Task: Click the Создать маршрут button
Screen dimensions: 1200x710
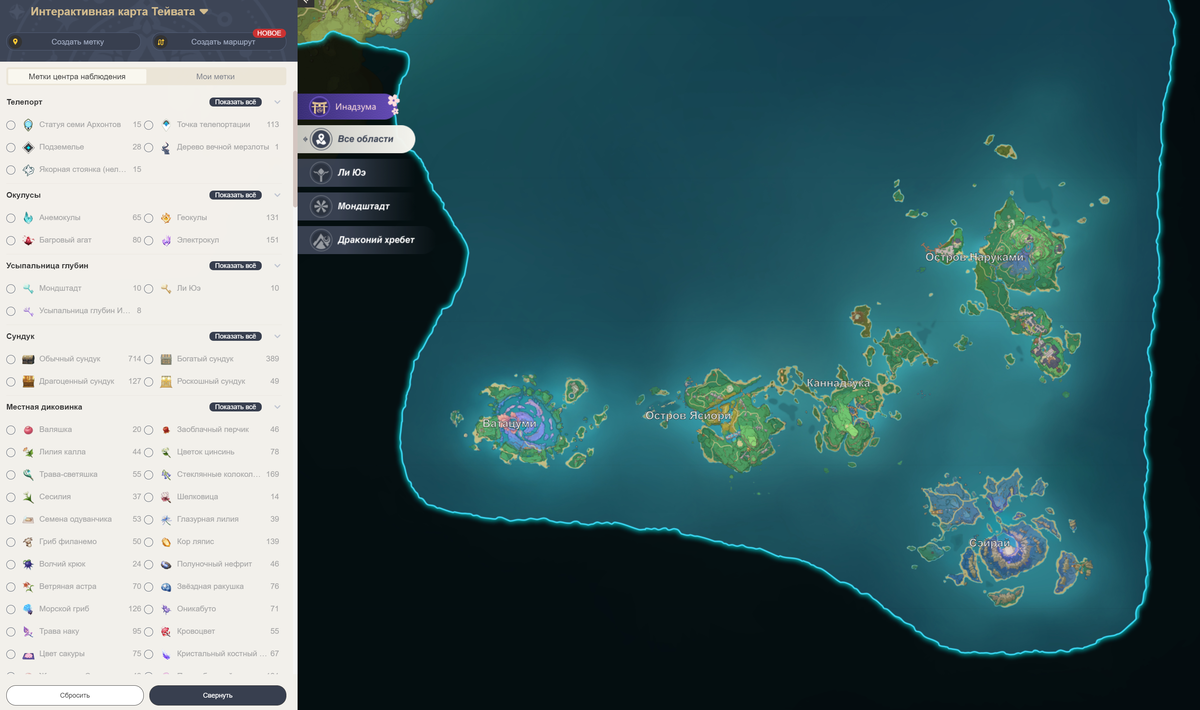Action: pyautogui.click(x=219, y=42)
